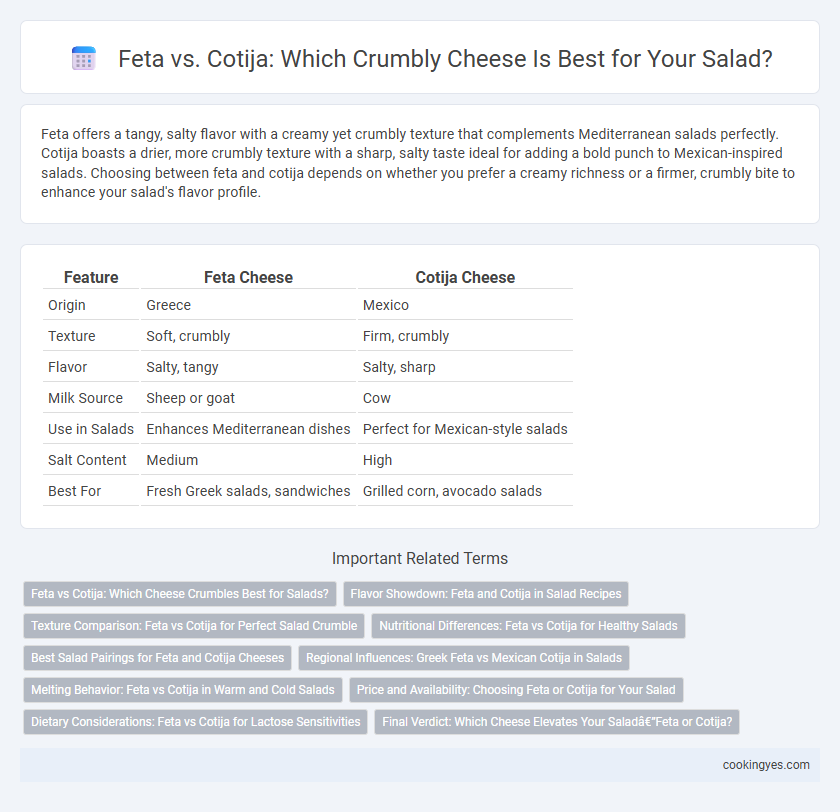The image size is (840, 812).
Task: Click 'Final Verdict: Which Cheese Elevates' tag
Action: [557, 722]
